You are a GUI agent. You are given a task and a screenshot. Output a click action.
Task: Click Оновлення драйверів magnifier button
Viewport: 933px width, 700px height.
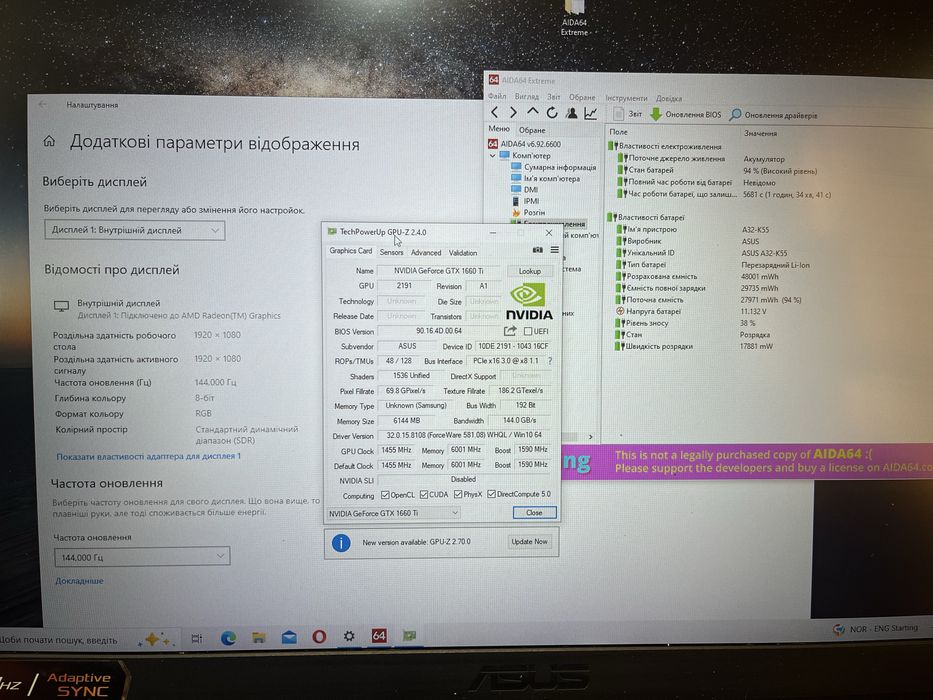[773, 115]
